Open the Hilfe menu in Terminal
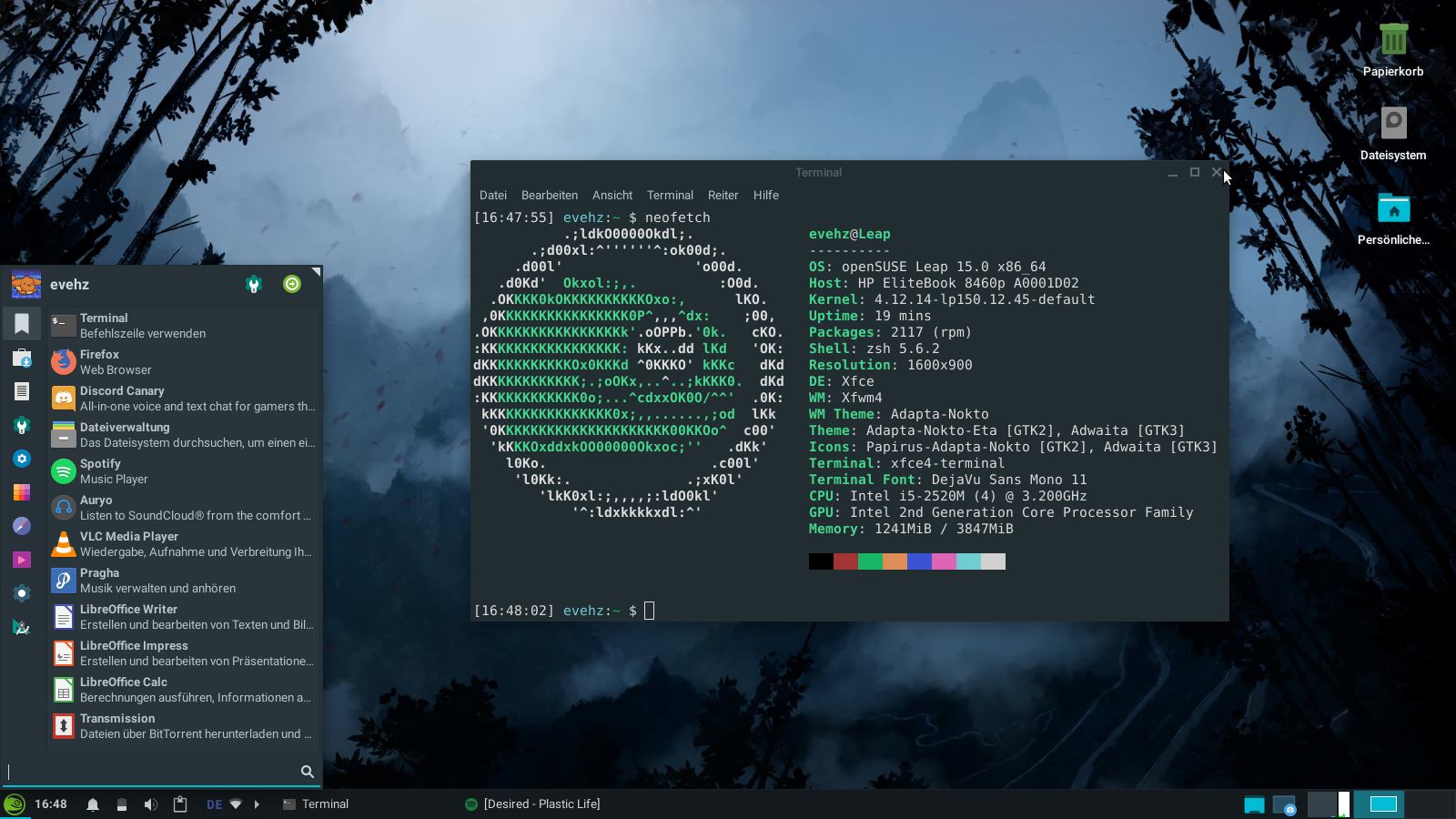 pos(766,196)
